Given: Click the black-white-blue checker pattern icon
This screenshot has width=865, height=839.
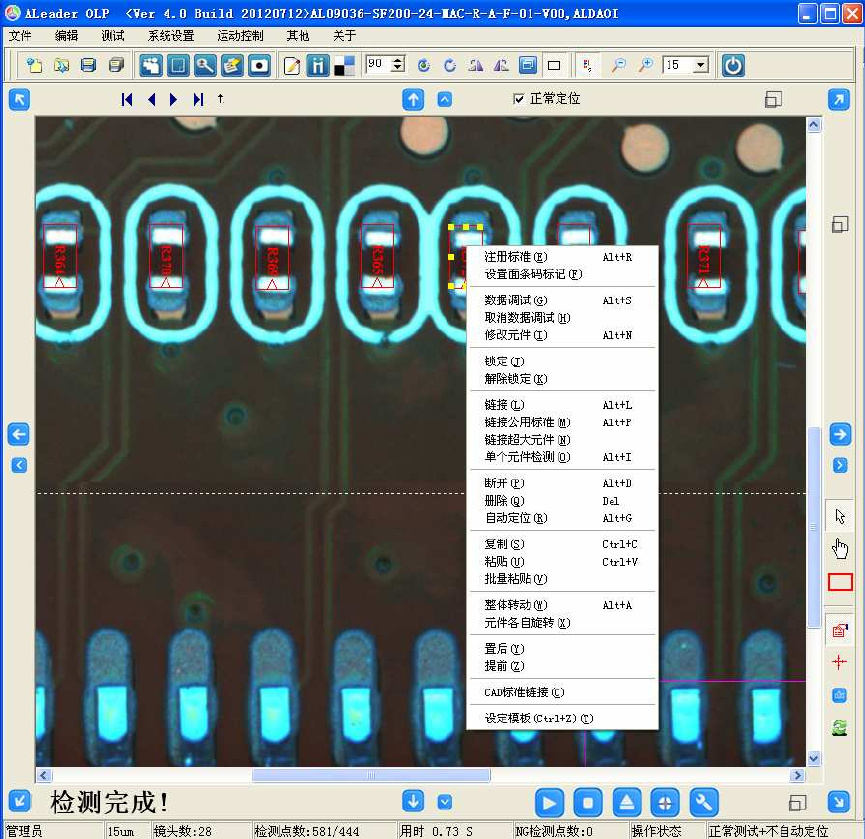Looking at the screenshot, I should point(345,66).
